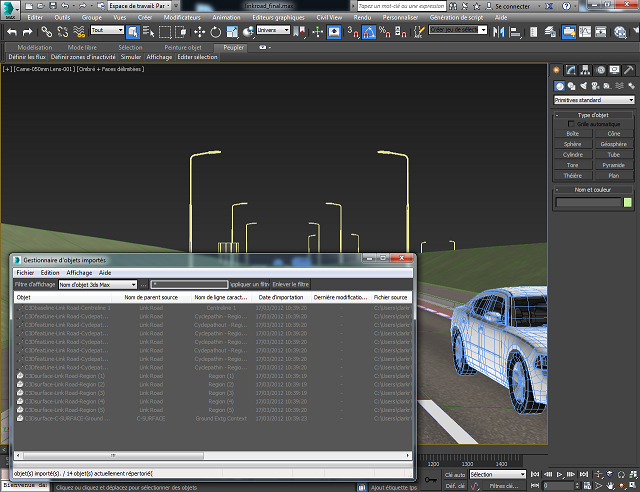Image resolution: width=640 pixels, height=492 pixels.
Task: Expand the Nom d'objet 3ds Max filter dropdown
Action: coord(98,285)
